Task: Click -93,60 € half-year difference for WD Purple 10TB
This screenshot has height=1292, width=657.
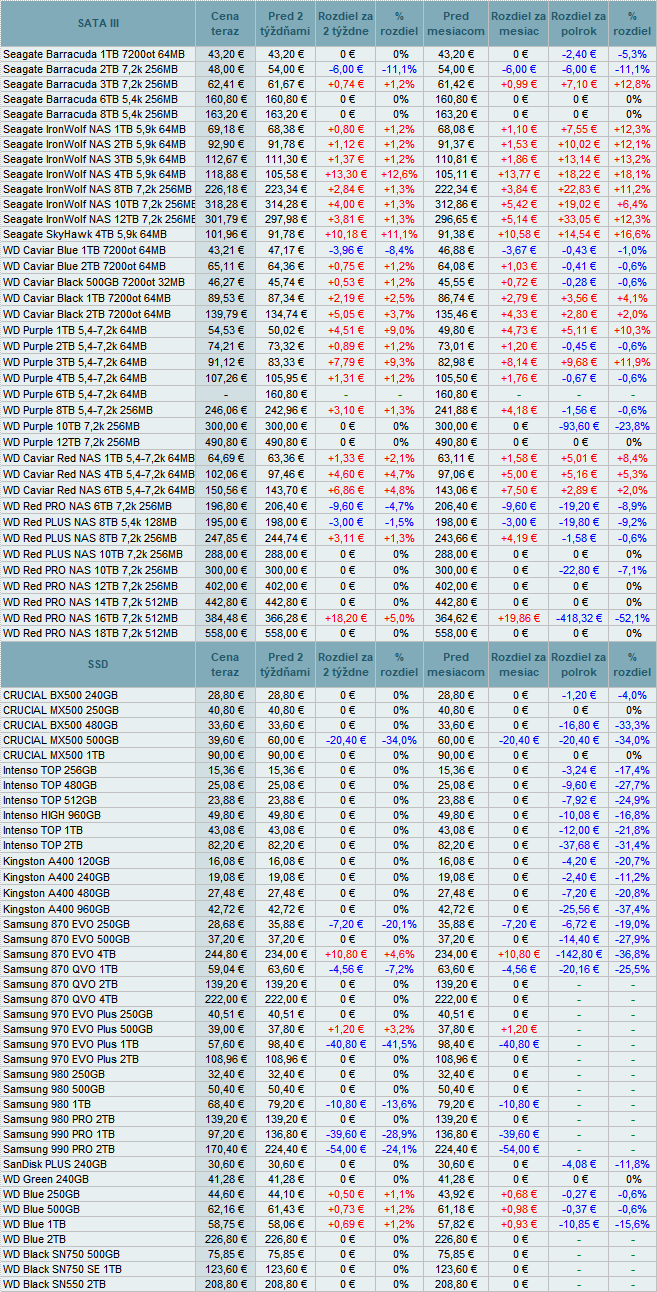Action: pos(578,426)
